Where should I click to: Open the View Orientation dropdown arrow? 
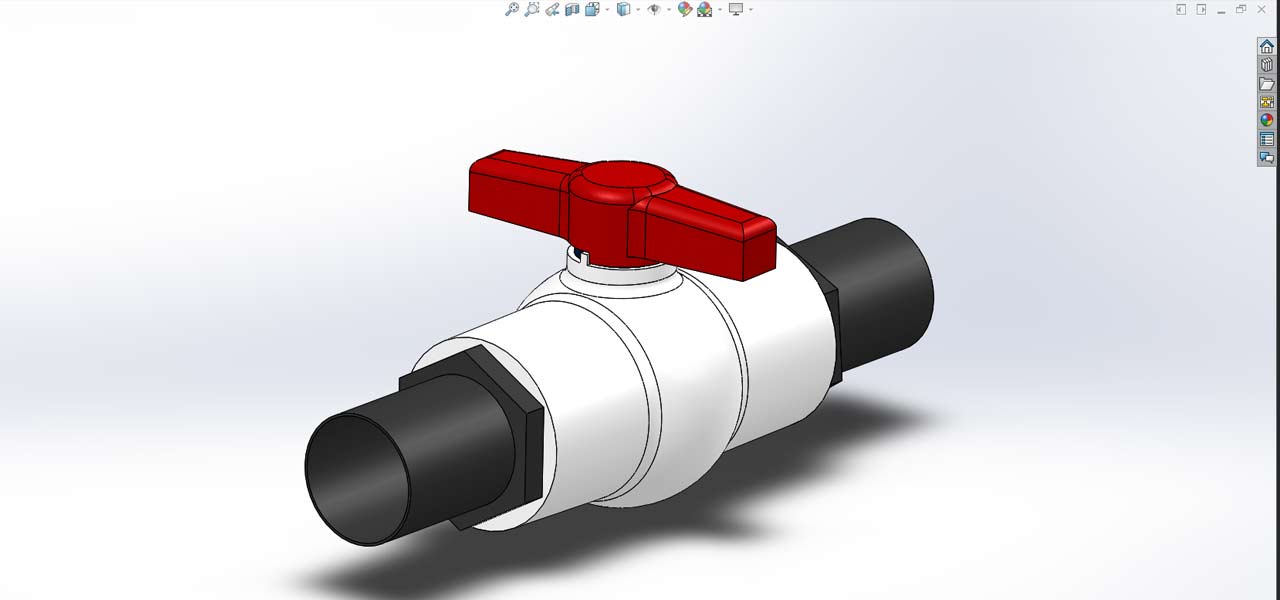607,10
